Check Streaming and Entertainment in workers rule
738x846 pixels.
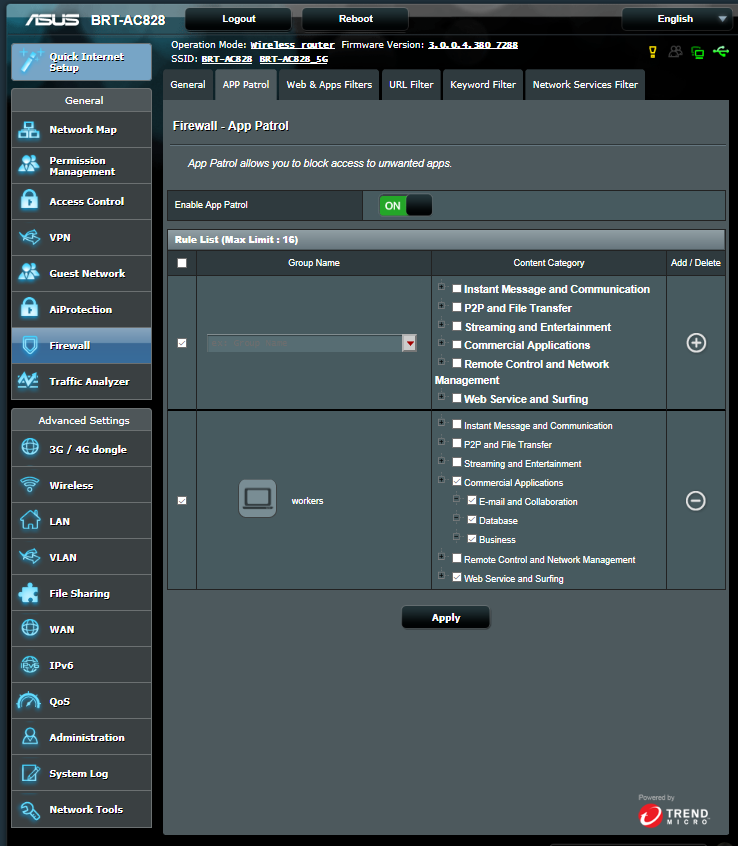[x=457, y=463]
